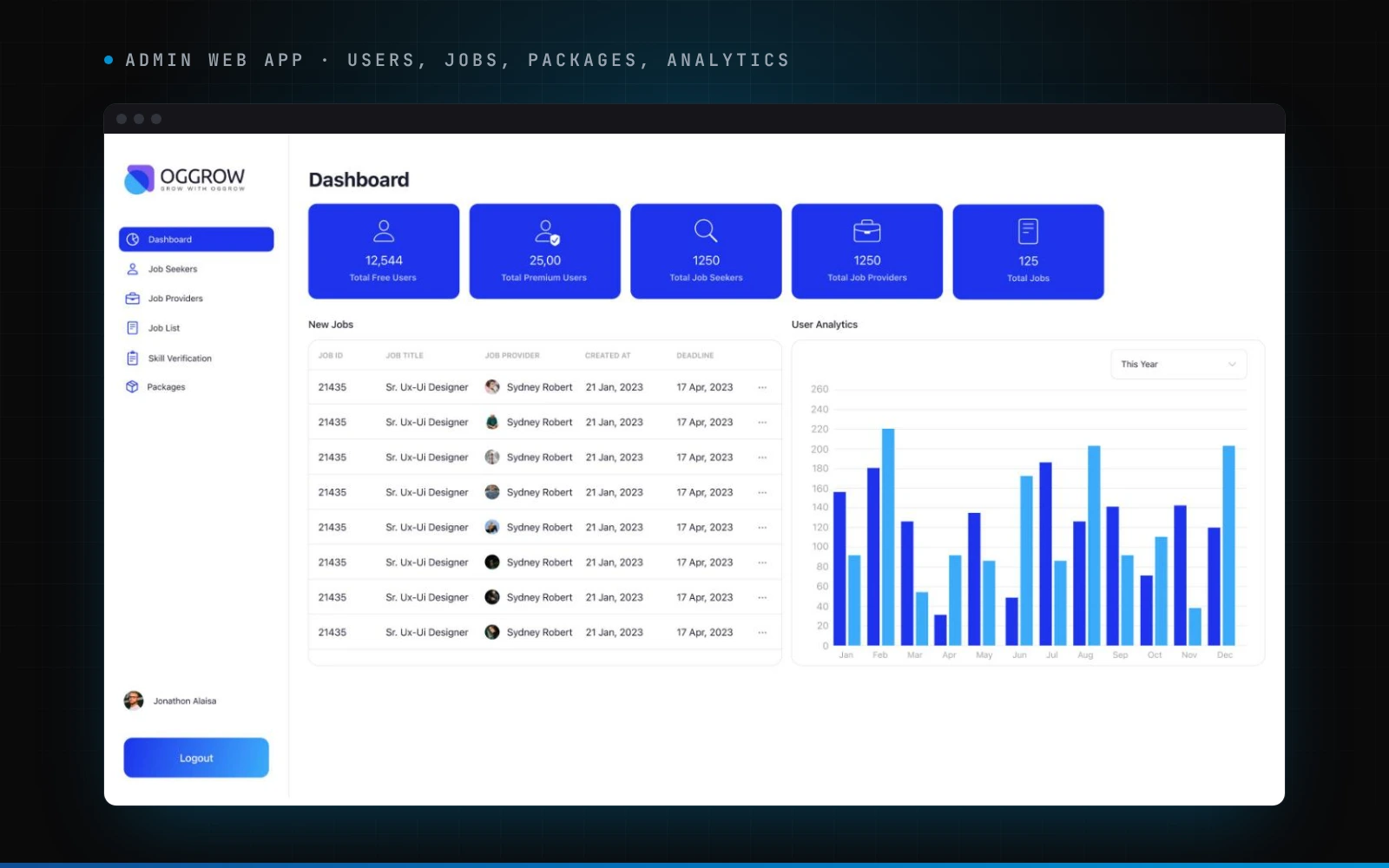Click the User Analytics heading
The height and width of the screenshot is (868, 1389).
pyautogui.click(x=825, y=325)
